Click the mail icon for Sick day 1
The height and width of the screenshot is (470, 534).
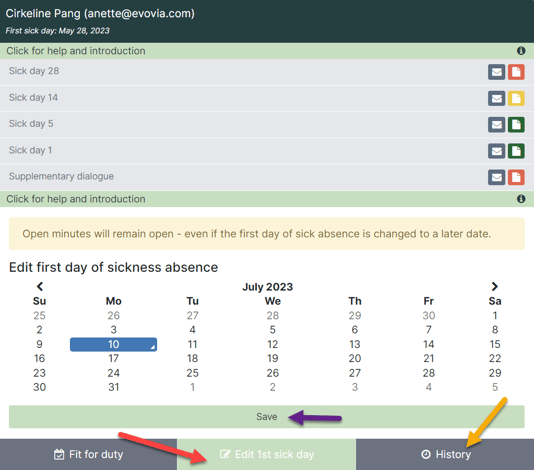(496, 151)
